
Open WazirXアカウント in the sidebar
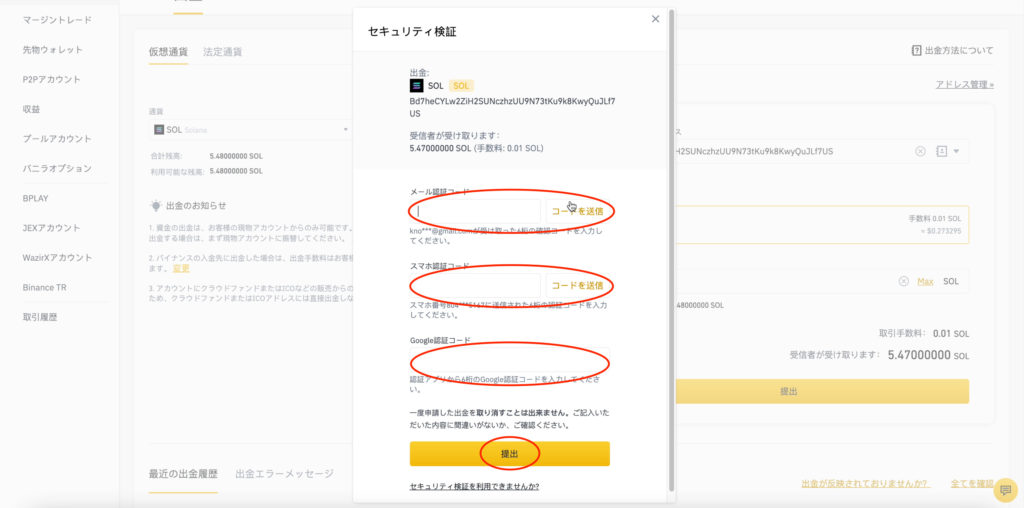pyautogui.click(x=57, y=257)
